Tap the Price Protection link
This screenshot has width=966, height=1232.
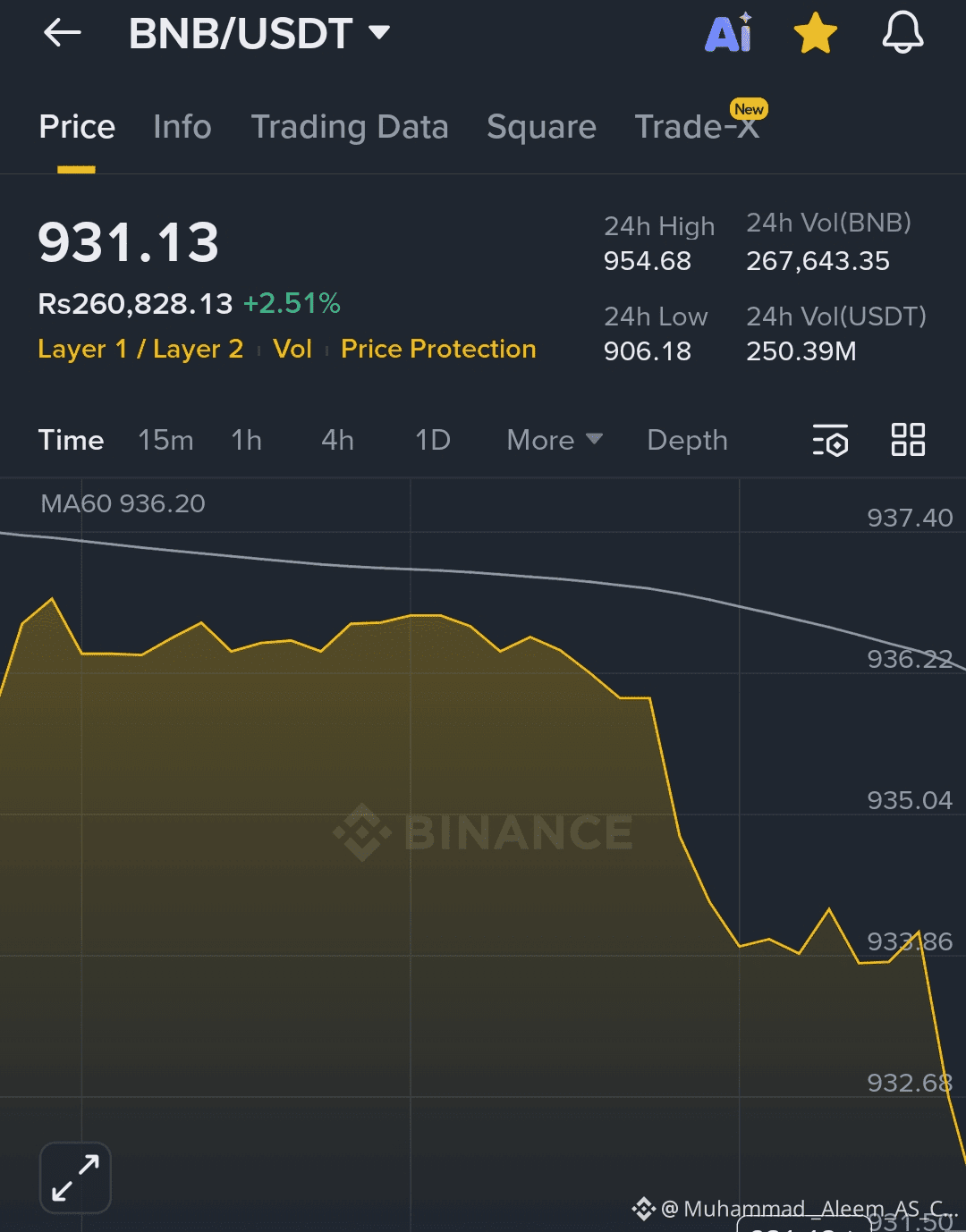[x=438, y=349]
